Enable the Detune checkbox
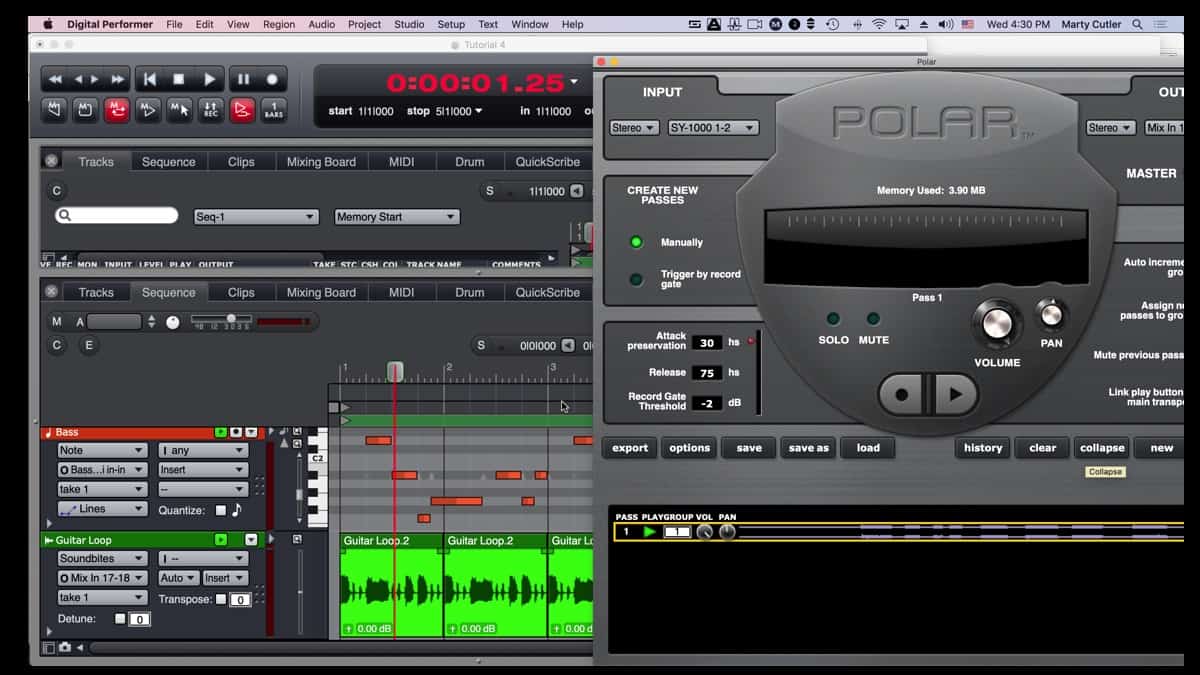The height and width of the screenshot is (675, 1200). pyautogui.click(x=121, y=619)
